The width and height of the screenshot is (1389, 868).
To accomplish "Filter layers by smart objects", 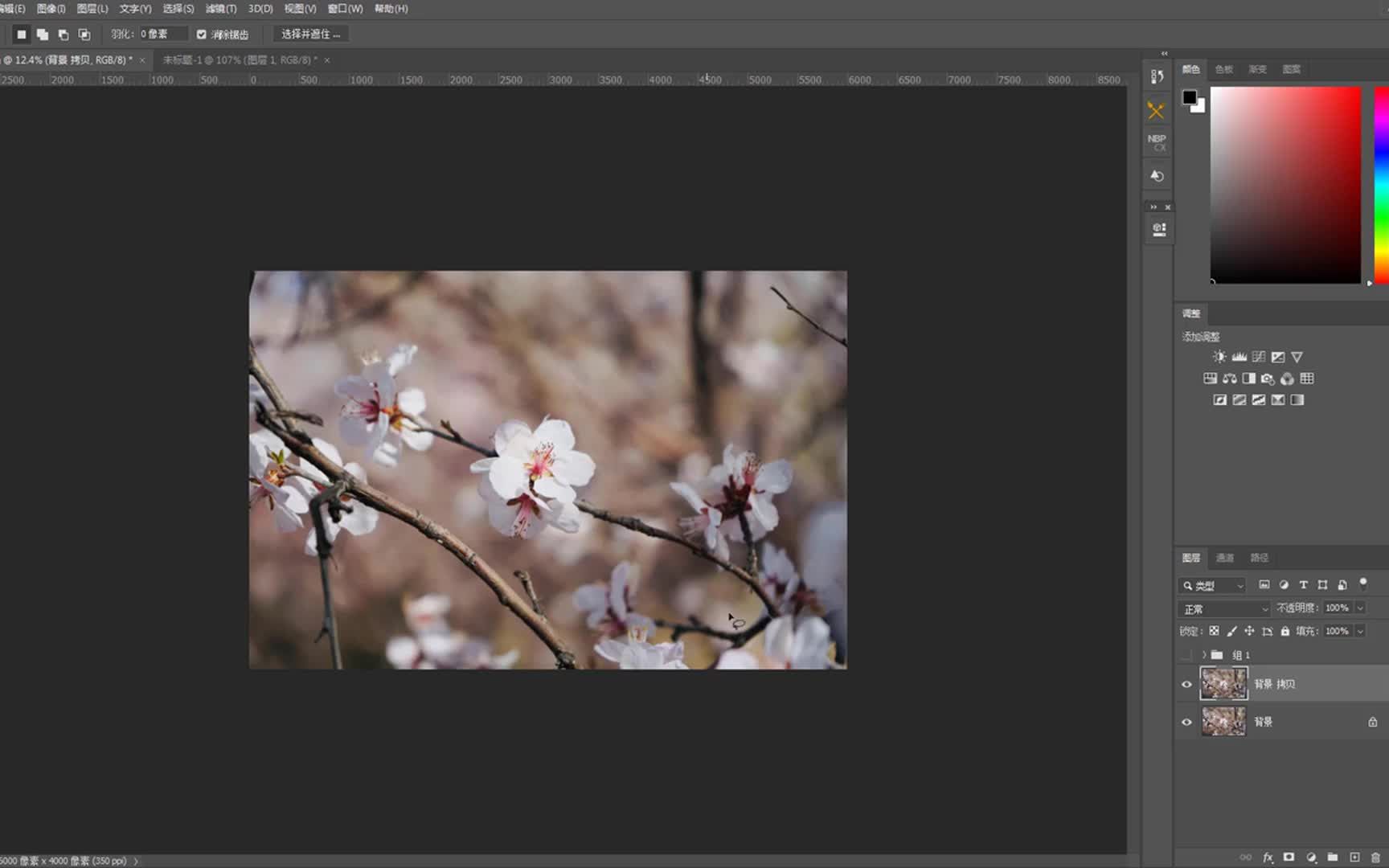I will 1342,585.
